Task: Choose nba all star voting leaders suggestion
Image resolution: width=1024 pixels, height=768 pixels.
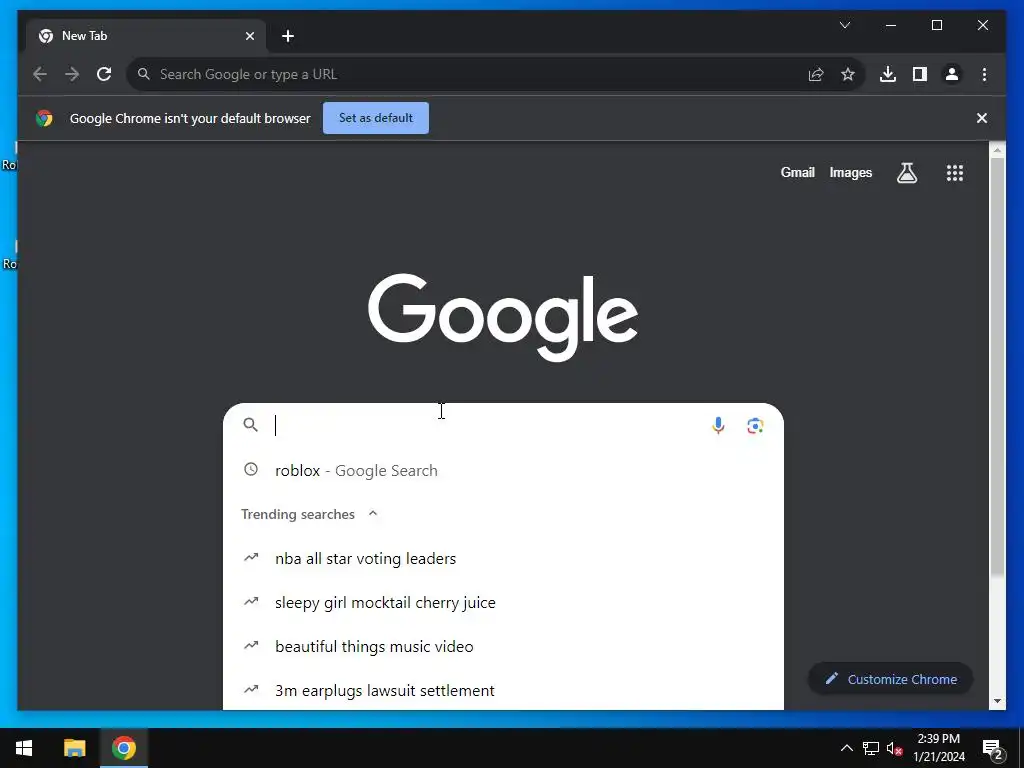Action: coord(503,558)
